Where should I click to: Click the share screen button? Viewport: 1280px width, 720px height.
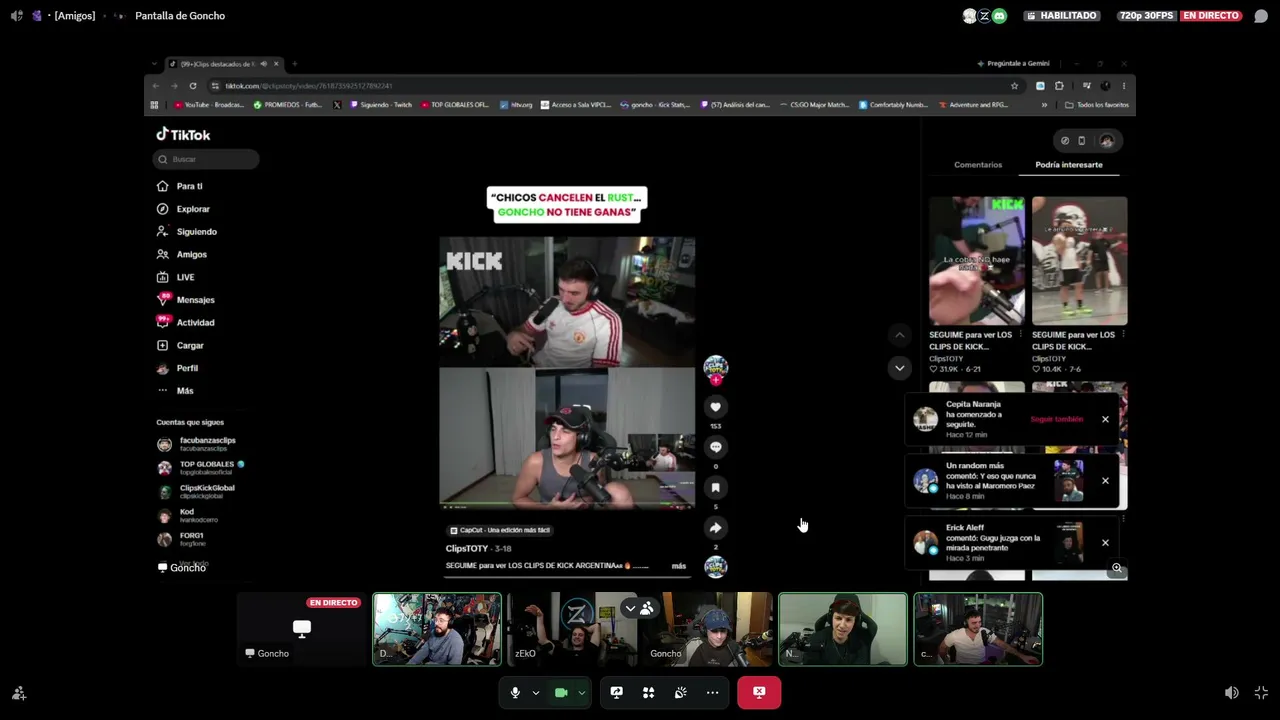click(617, 692)
